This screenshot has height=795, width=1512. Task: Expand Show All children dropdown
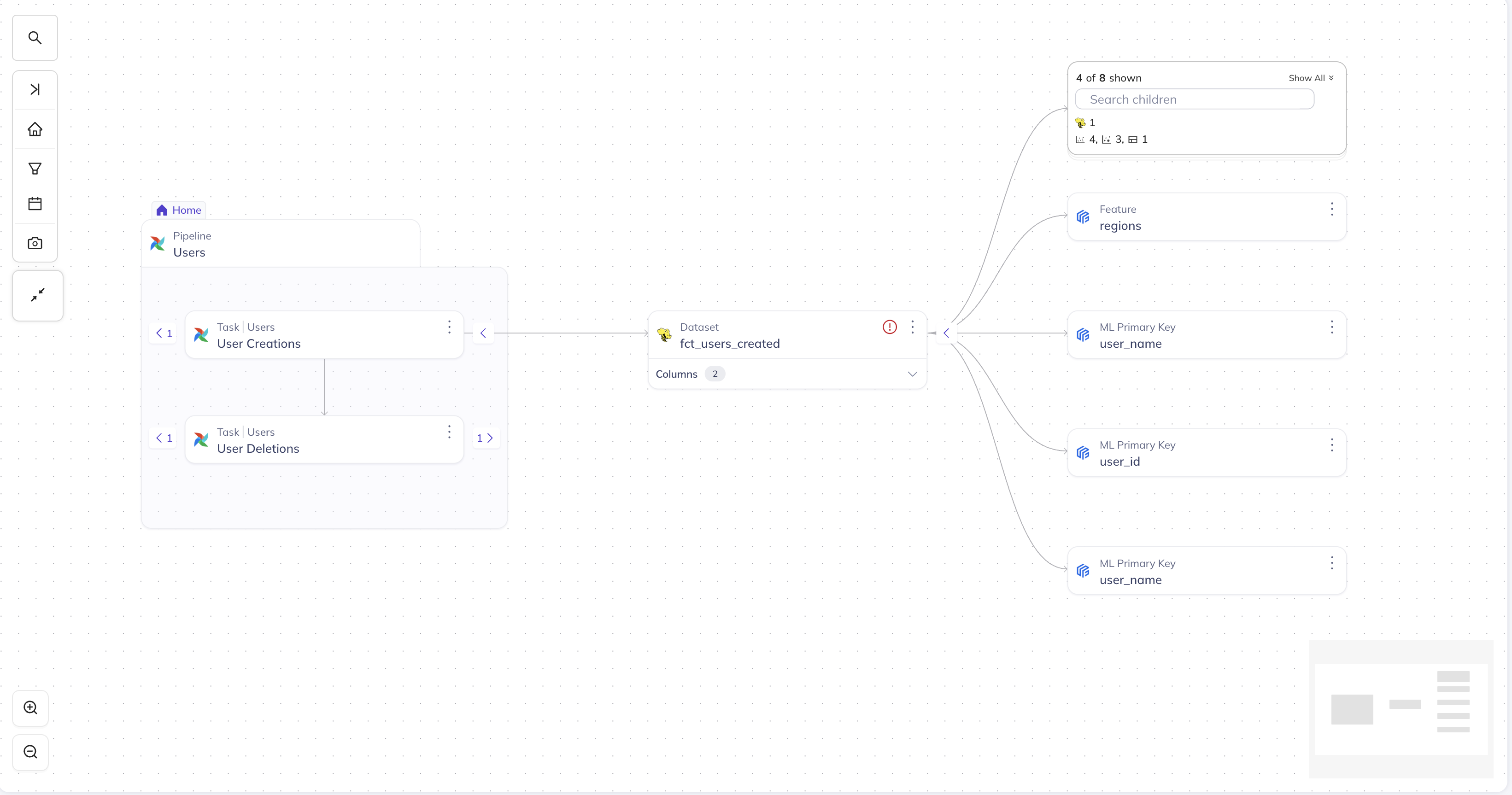click(x=1310, y=78)
